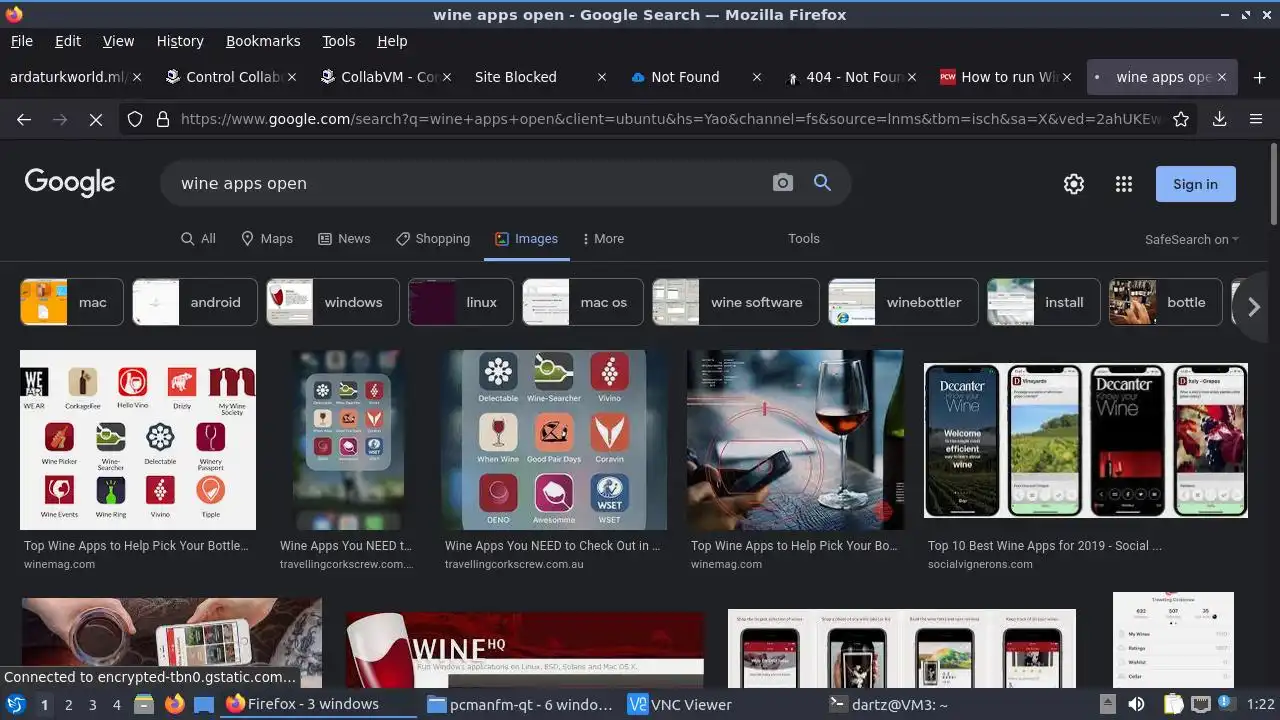Switch to the '404 - Not Found' tab

pyautogui.click(x=850, y=77)
